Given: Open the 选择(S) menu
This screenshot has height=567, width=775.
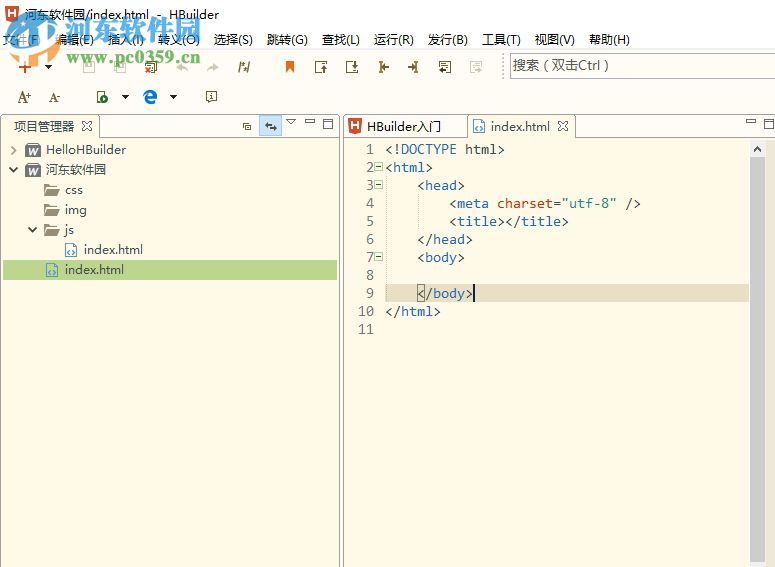Looking at the screenshot, I should 233,40.
